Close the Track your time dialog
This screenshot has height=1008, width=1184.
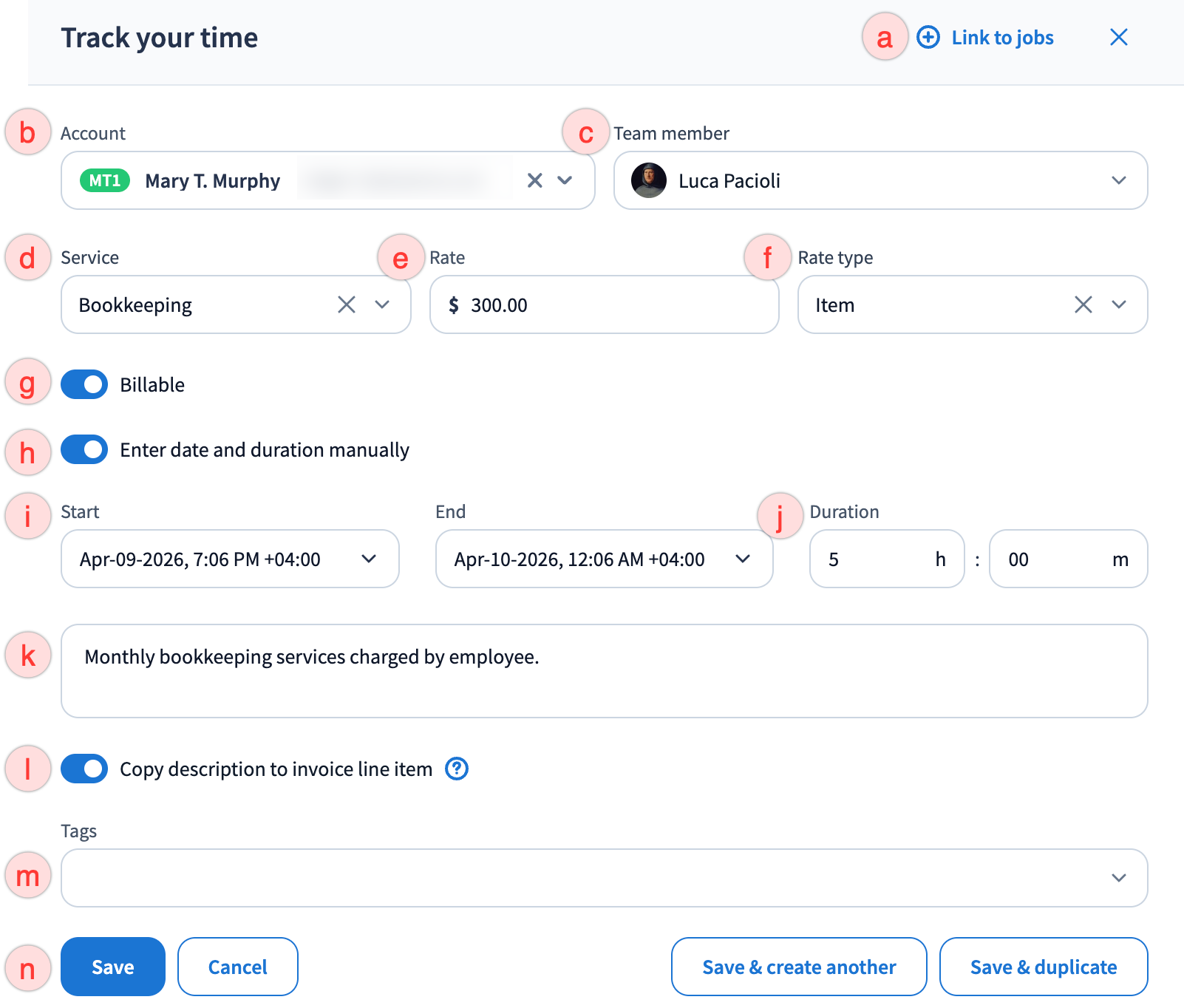click(x=1118, y=37)
